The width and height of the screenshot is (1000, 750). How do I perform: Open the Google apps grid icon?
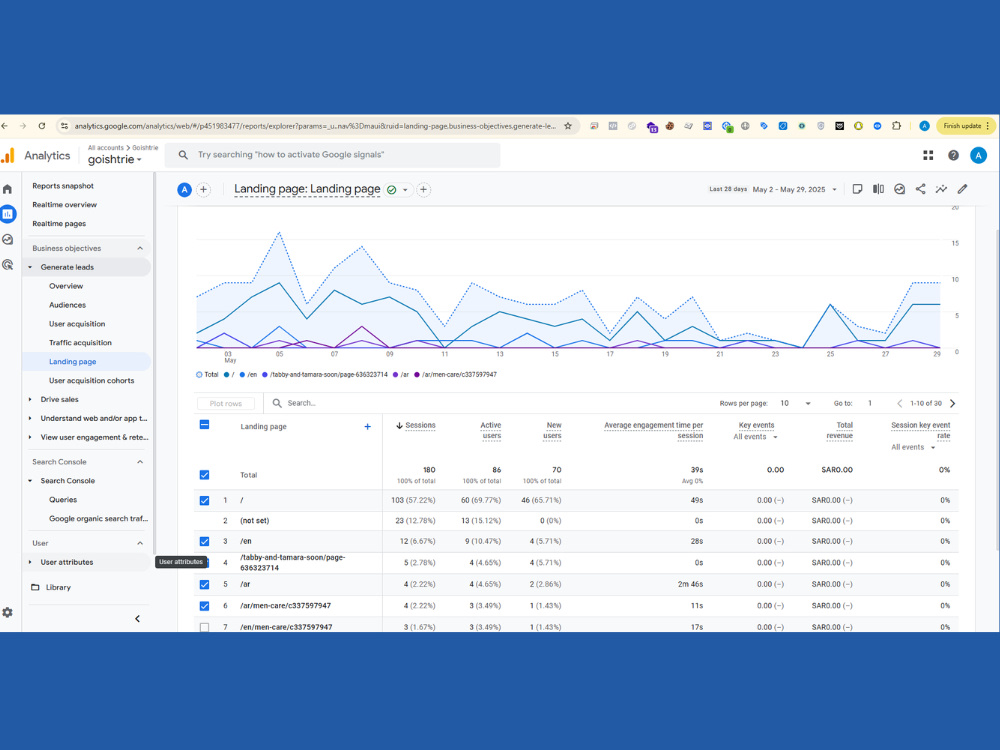(928, 155)
